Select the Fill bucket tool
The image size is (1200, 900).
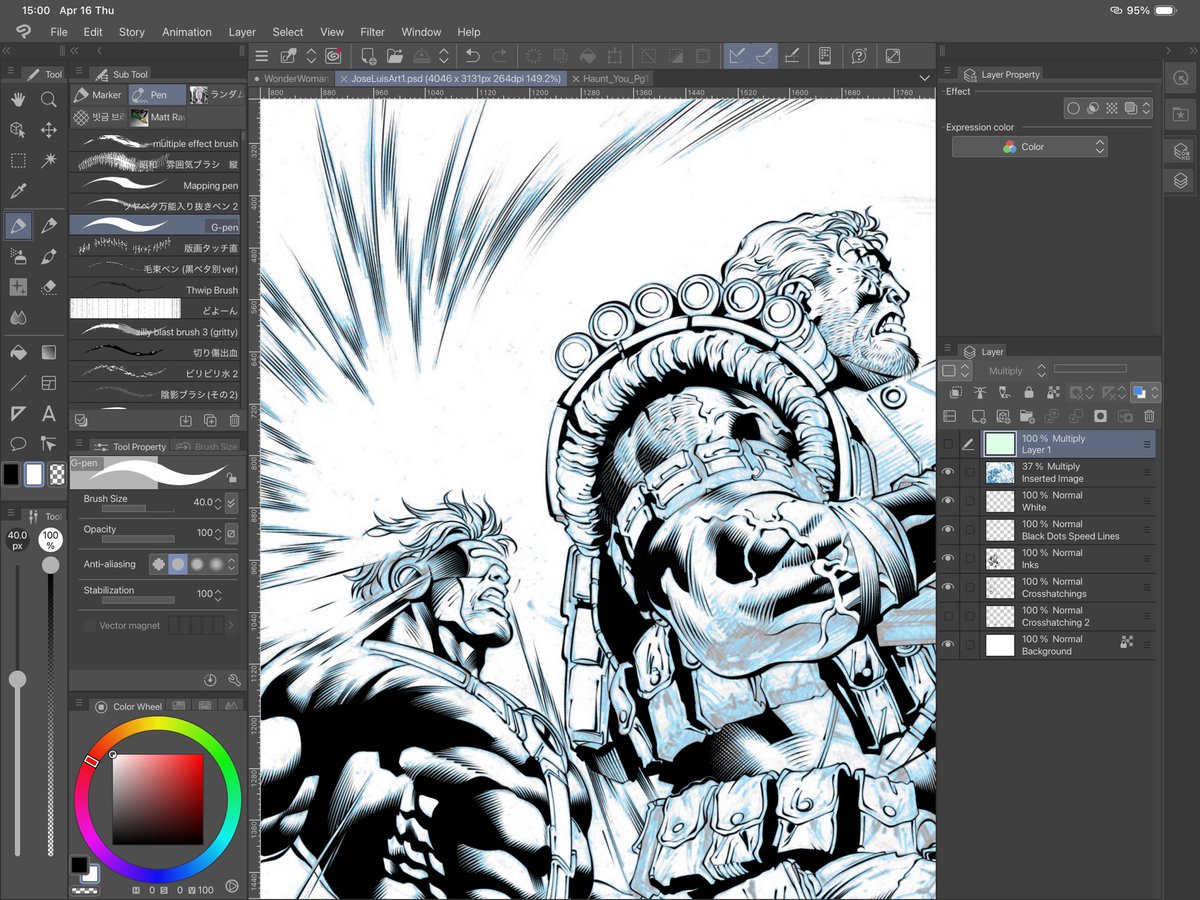pos(18,352)
